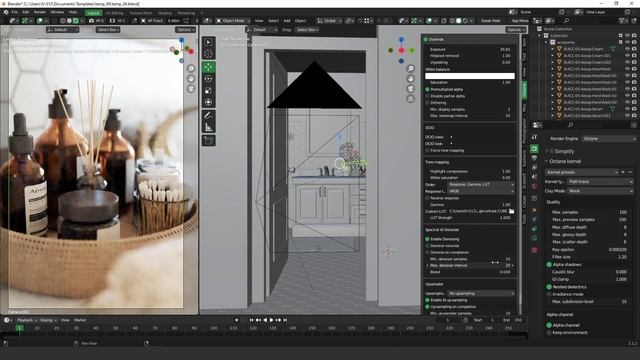Click zoom magnifier in right viewport
Screen dimensions: 640x360
click(411, 68)
